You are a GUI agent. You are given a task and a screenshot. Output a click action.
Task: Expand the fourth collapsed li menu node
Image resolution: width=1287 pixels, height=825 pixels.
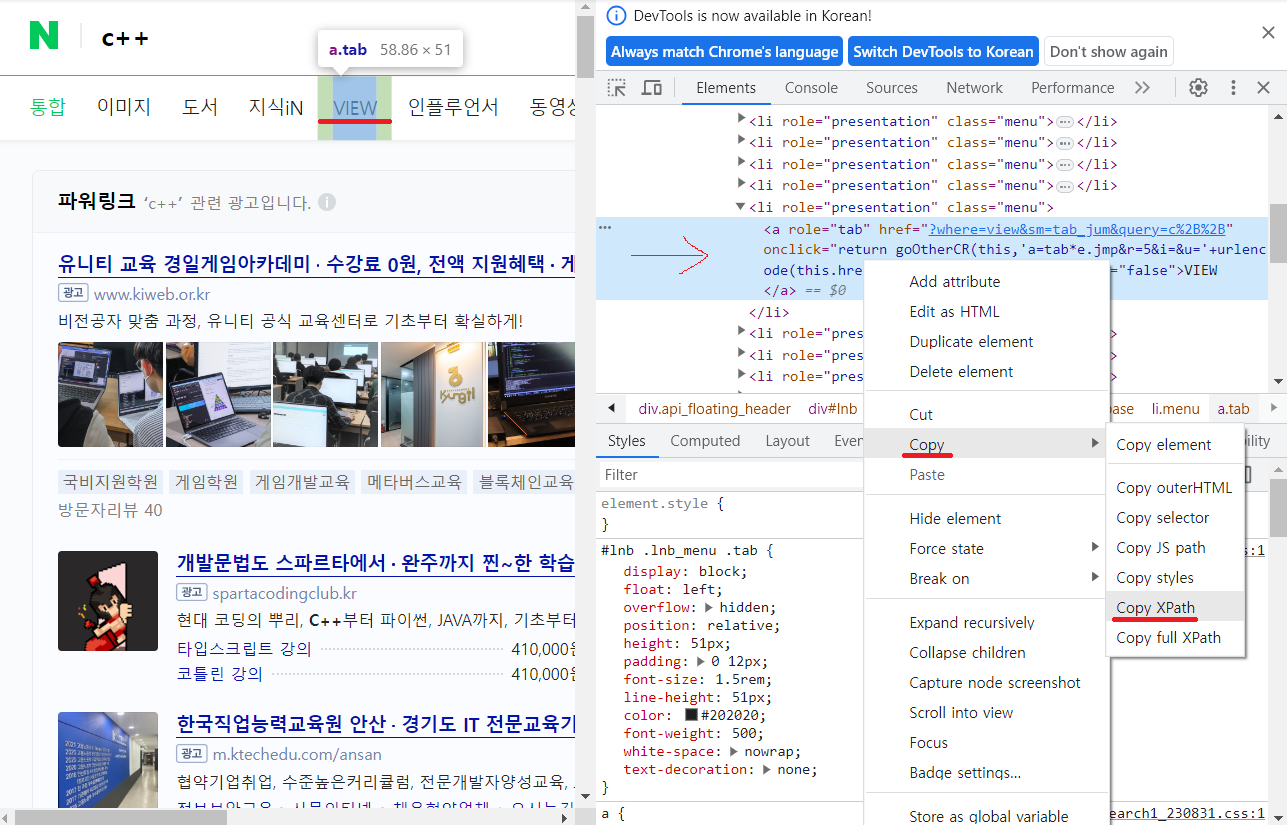point(741,185)
